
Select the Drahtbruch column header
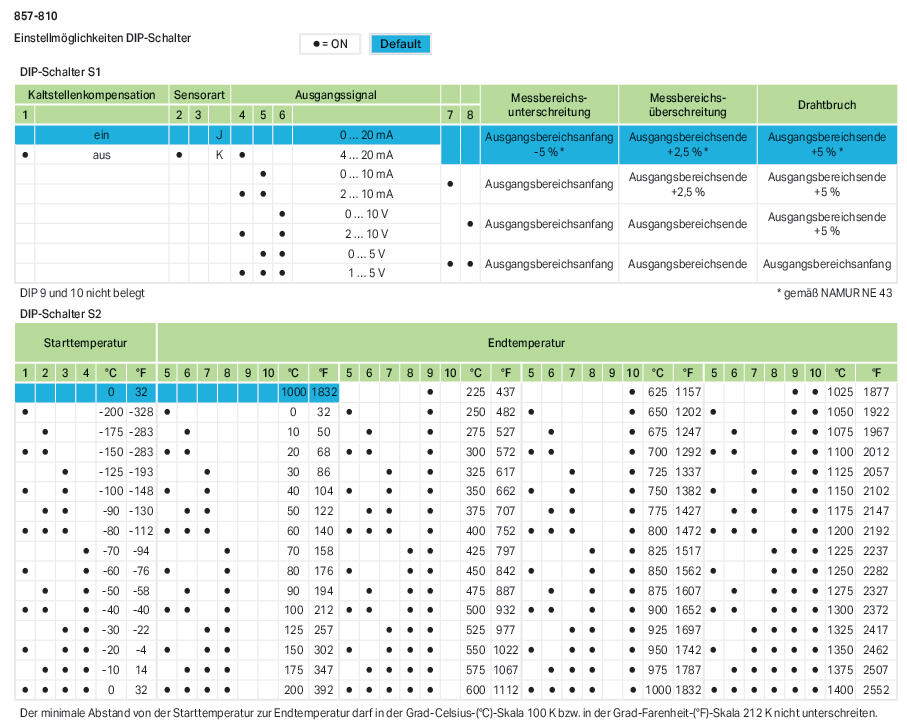click(827, 105)
